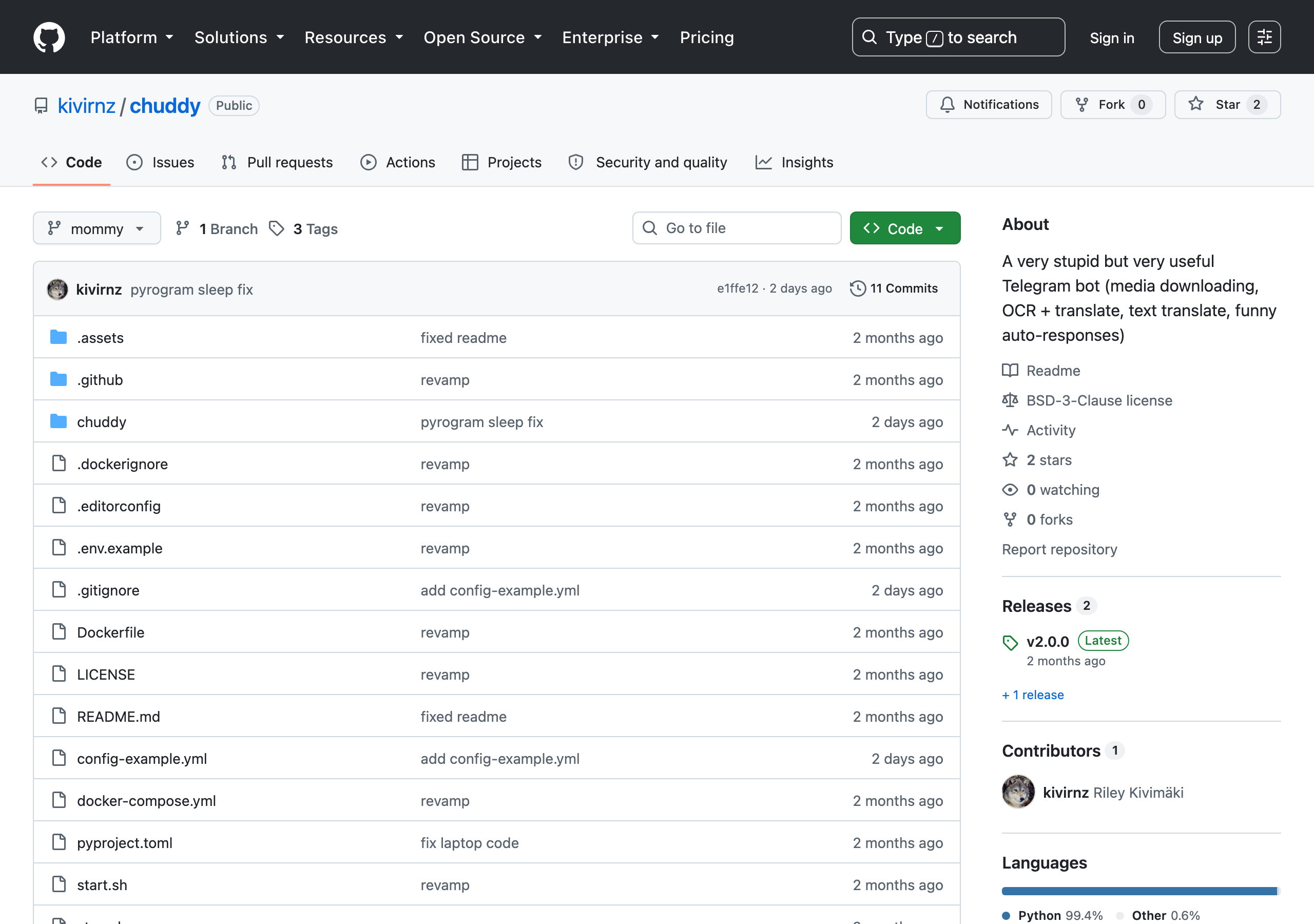Click the Python language bar segment
This screenshot has height=924, width=1314.
pos(1139,890)
